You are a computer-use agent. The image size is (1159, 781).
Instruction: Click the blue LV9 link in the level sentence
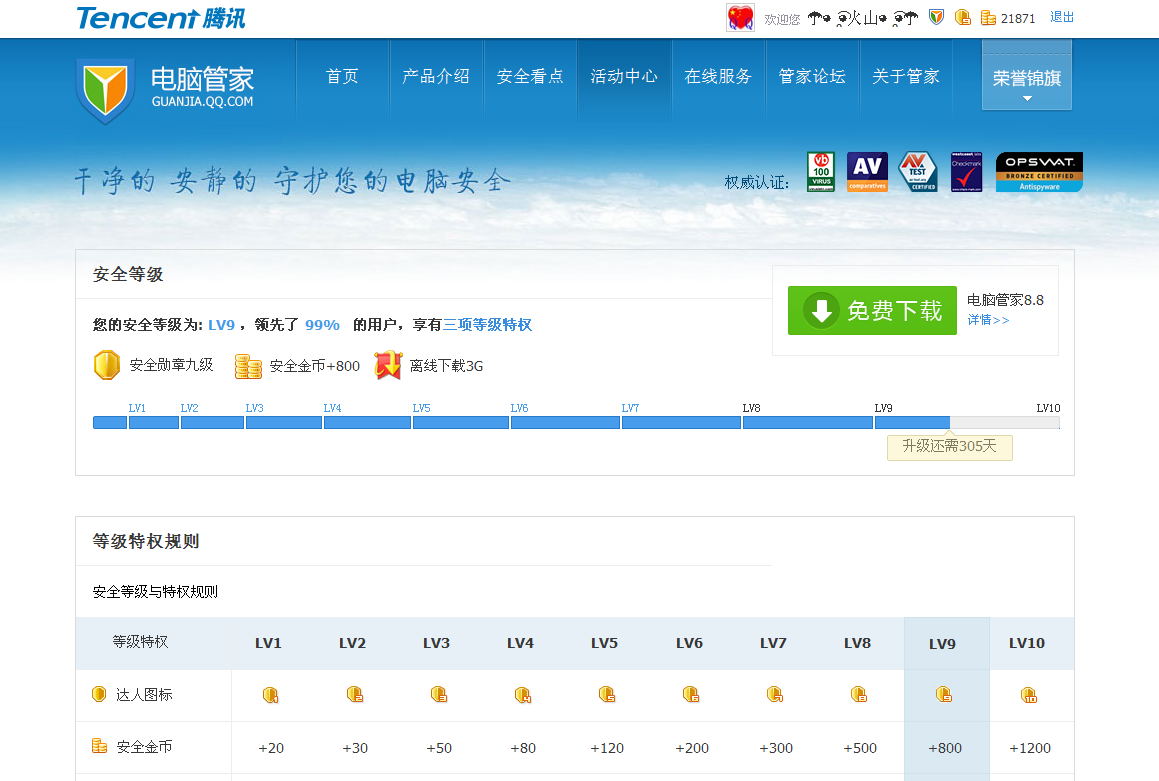[221, 325]
